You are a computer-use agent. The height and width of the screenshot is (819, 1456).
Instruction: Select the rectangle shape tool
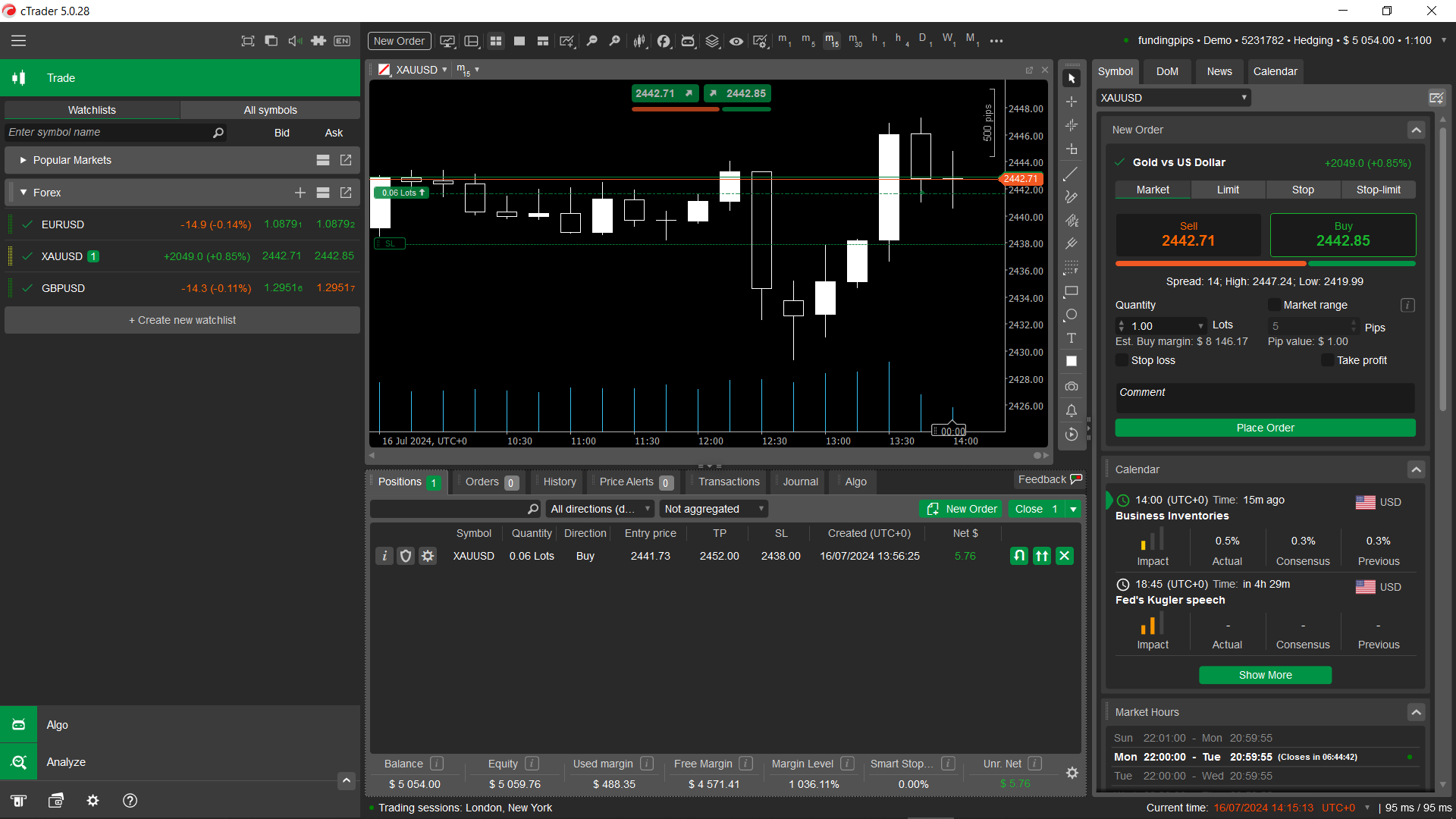click(1071, 291)
